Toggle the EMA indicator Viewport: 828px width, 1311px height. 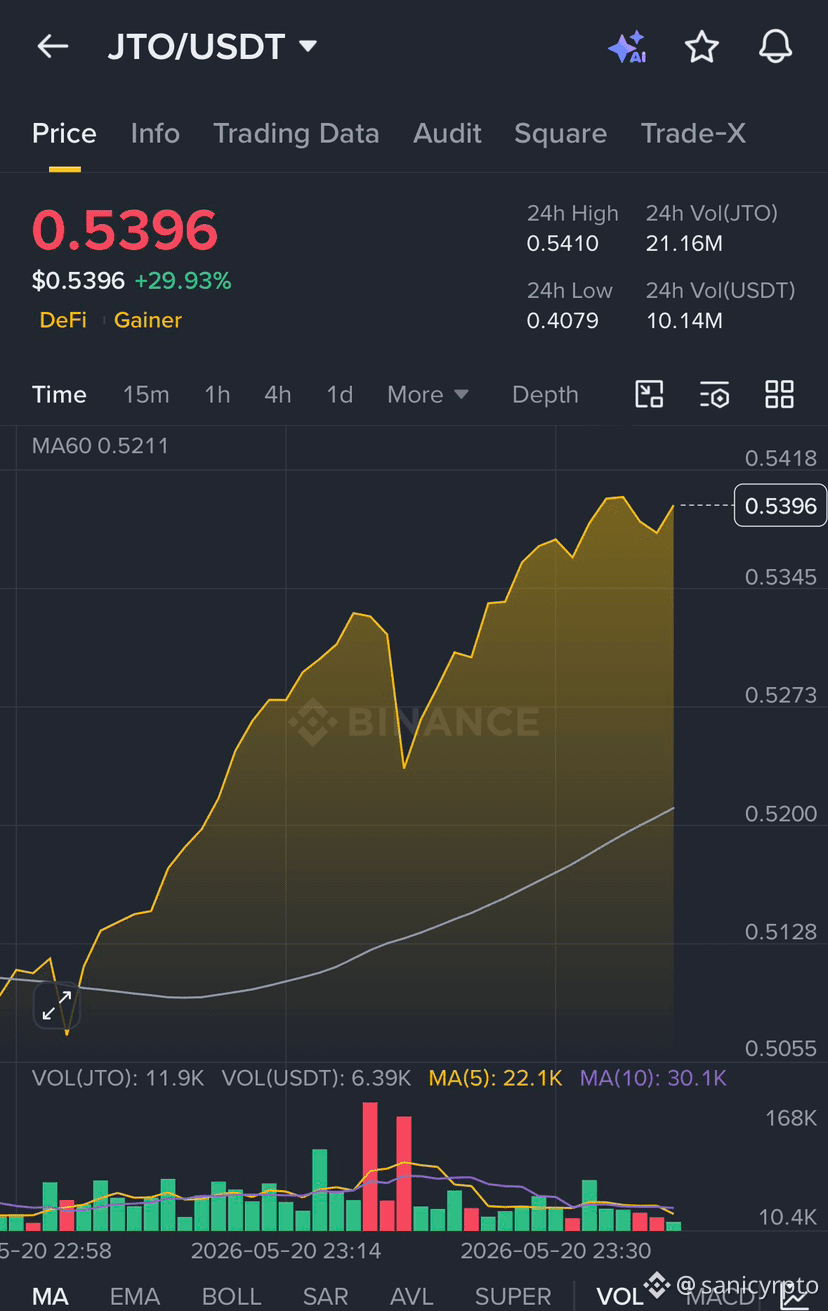tap(135, 1297)
